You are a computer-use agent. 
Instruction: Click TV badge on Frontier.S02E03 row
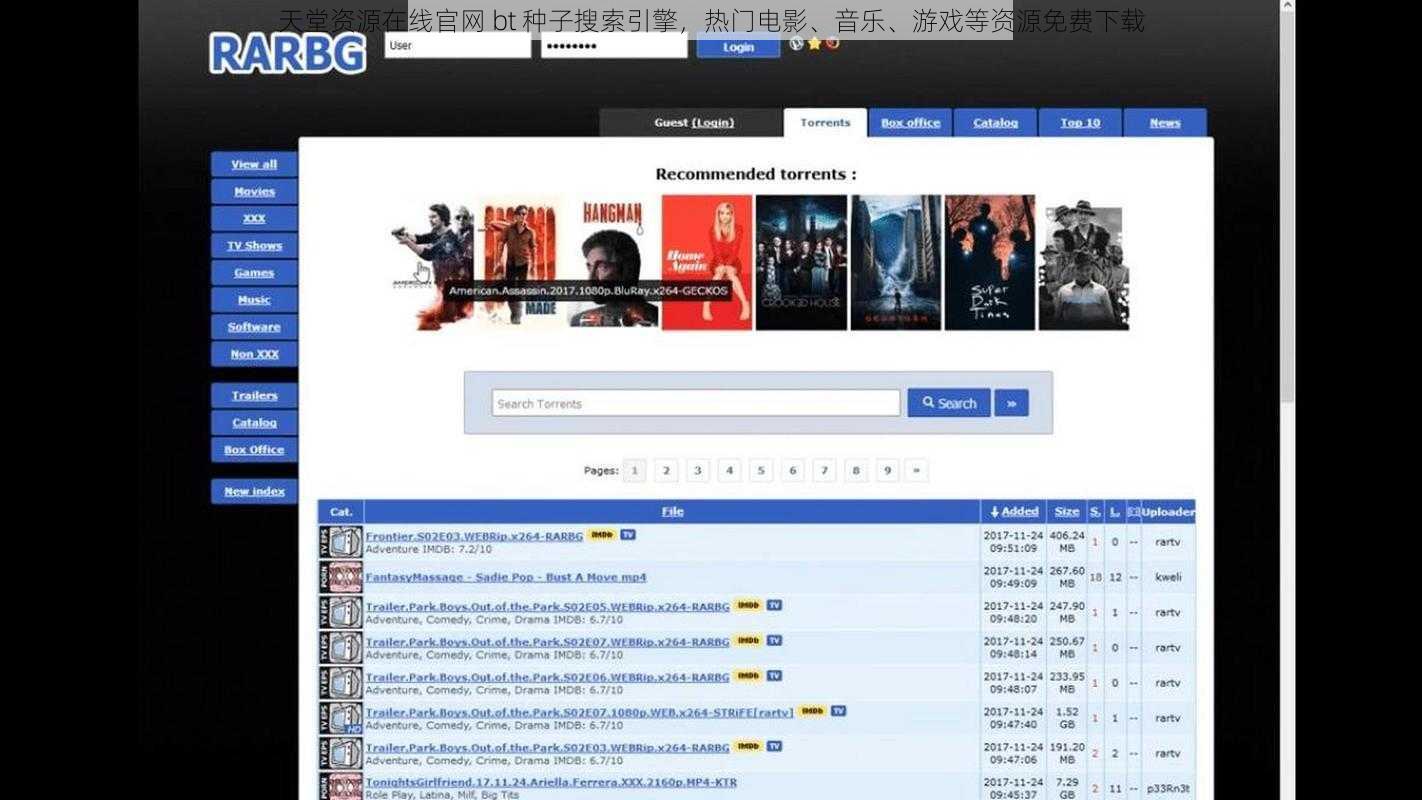628,535
